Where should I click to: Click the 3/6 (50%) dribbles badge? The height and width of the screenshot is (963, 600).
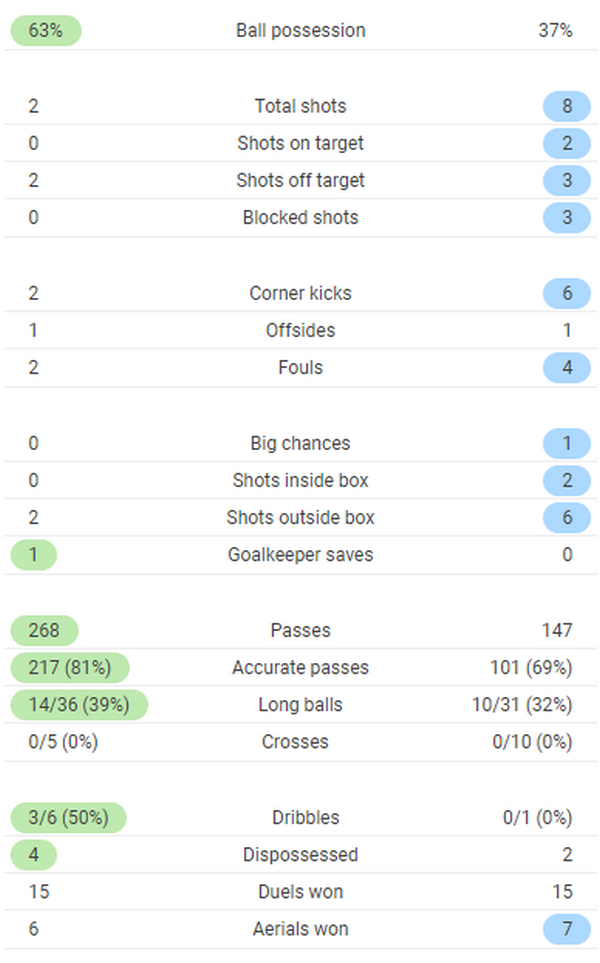click(68, 817)
